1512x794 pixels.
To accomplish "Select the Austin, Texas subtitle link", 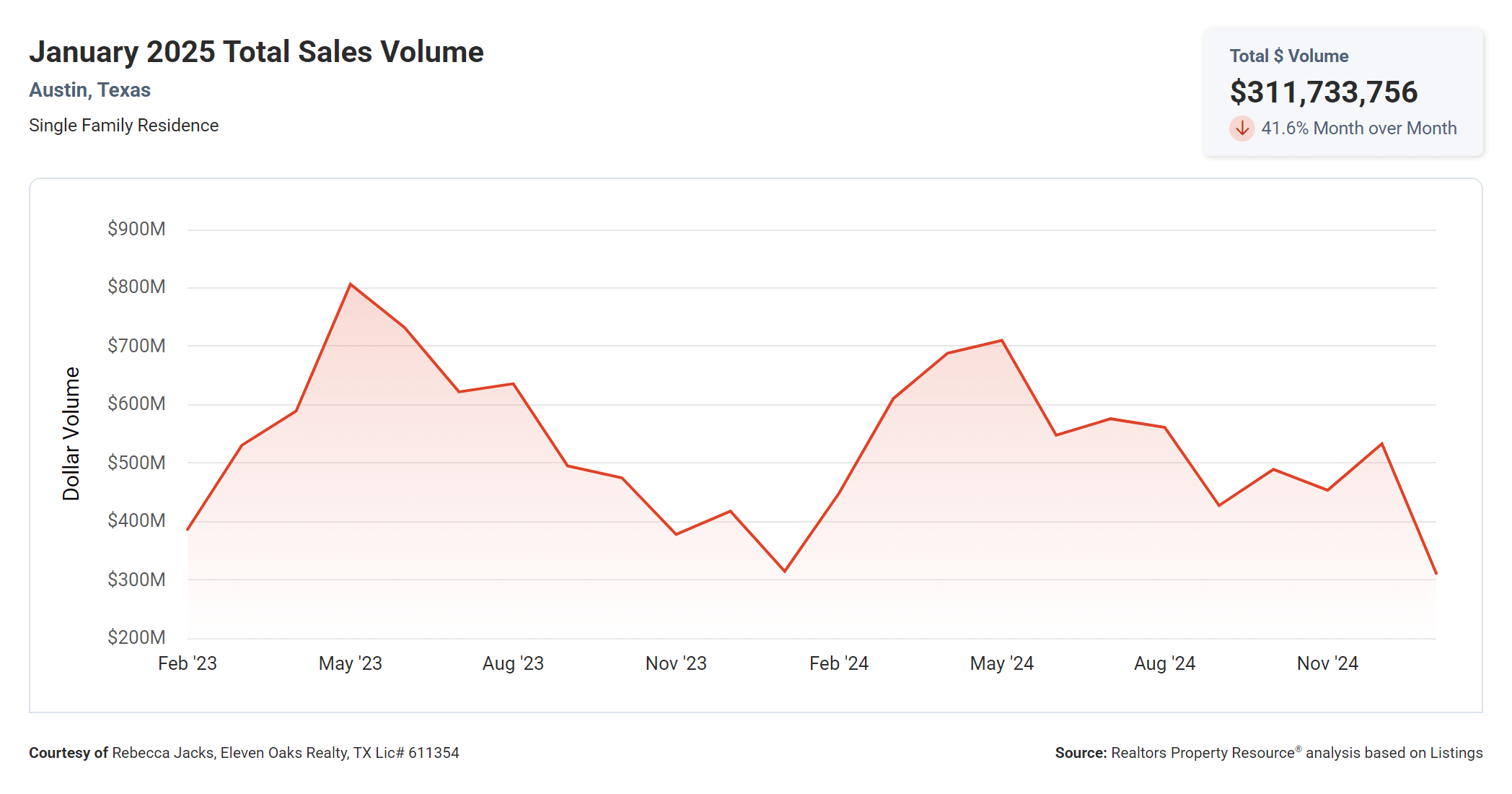I will (x=89, y=90).
